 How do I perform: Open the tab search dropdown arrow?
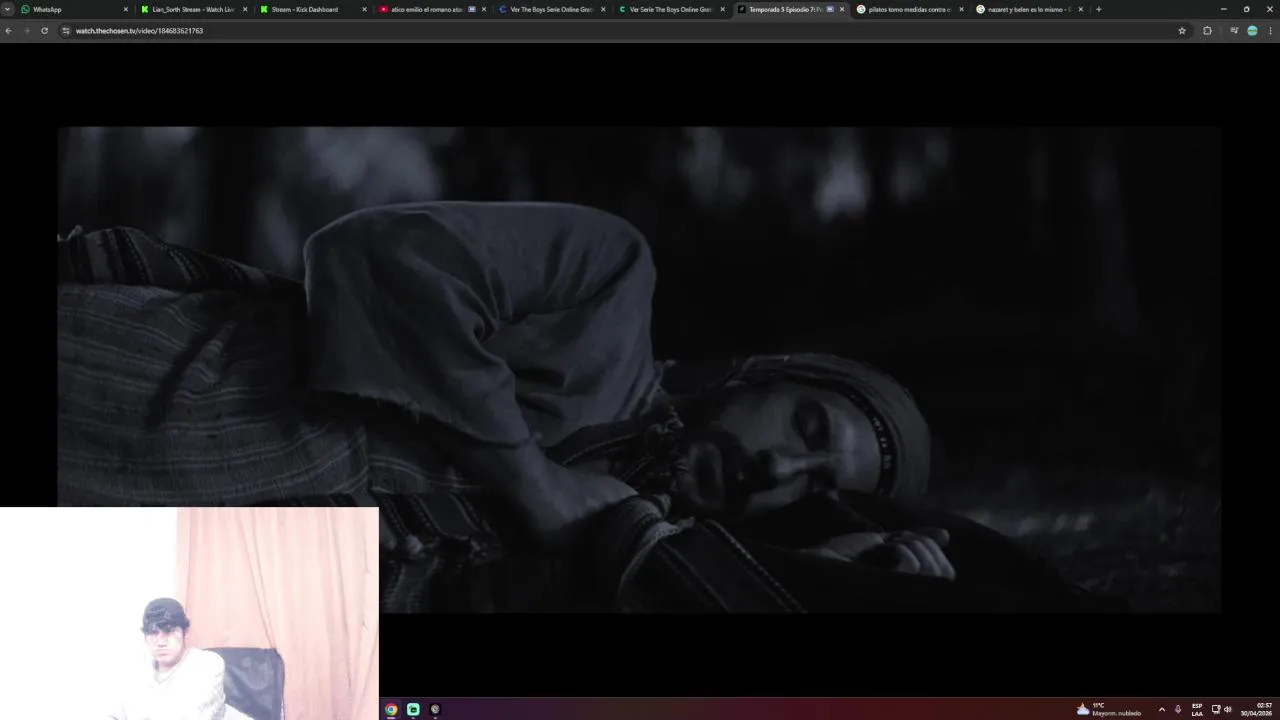[7, 9]
